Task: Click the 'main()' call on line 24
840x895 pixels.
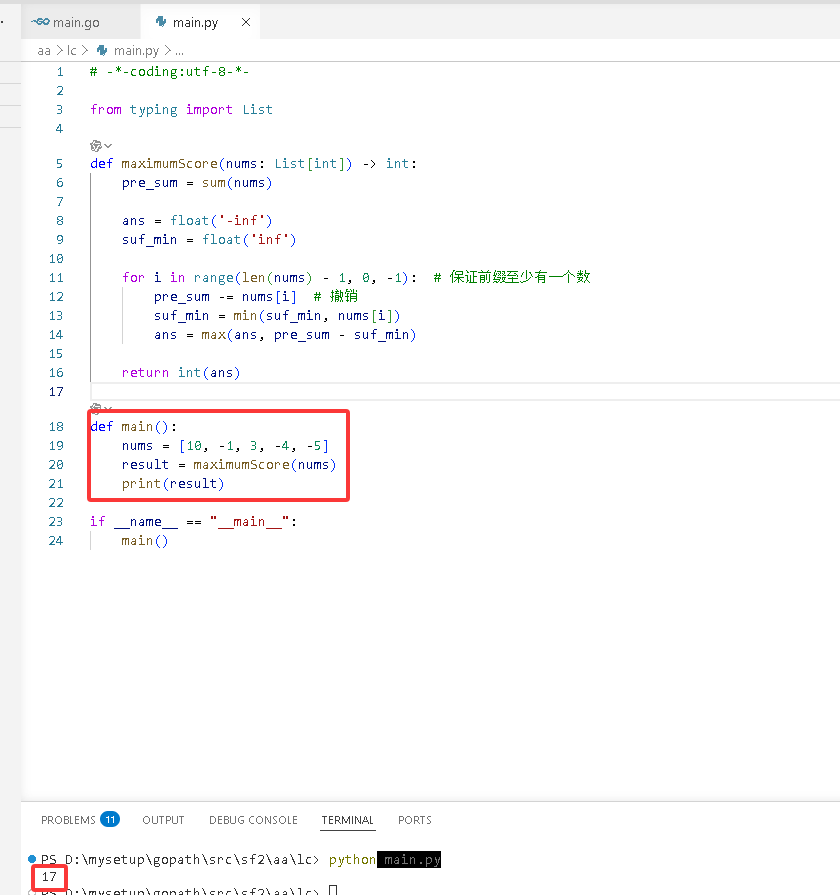Action: coord(144,541)
